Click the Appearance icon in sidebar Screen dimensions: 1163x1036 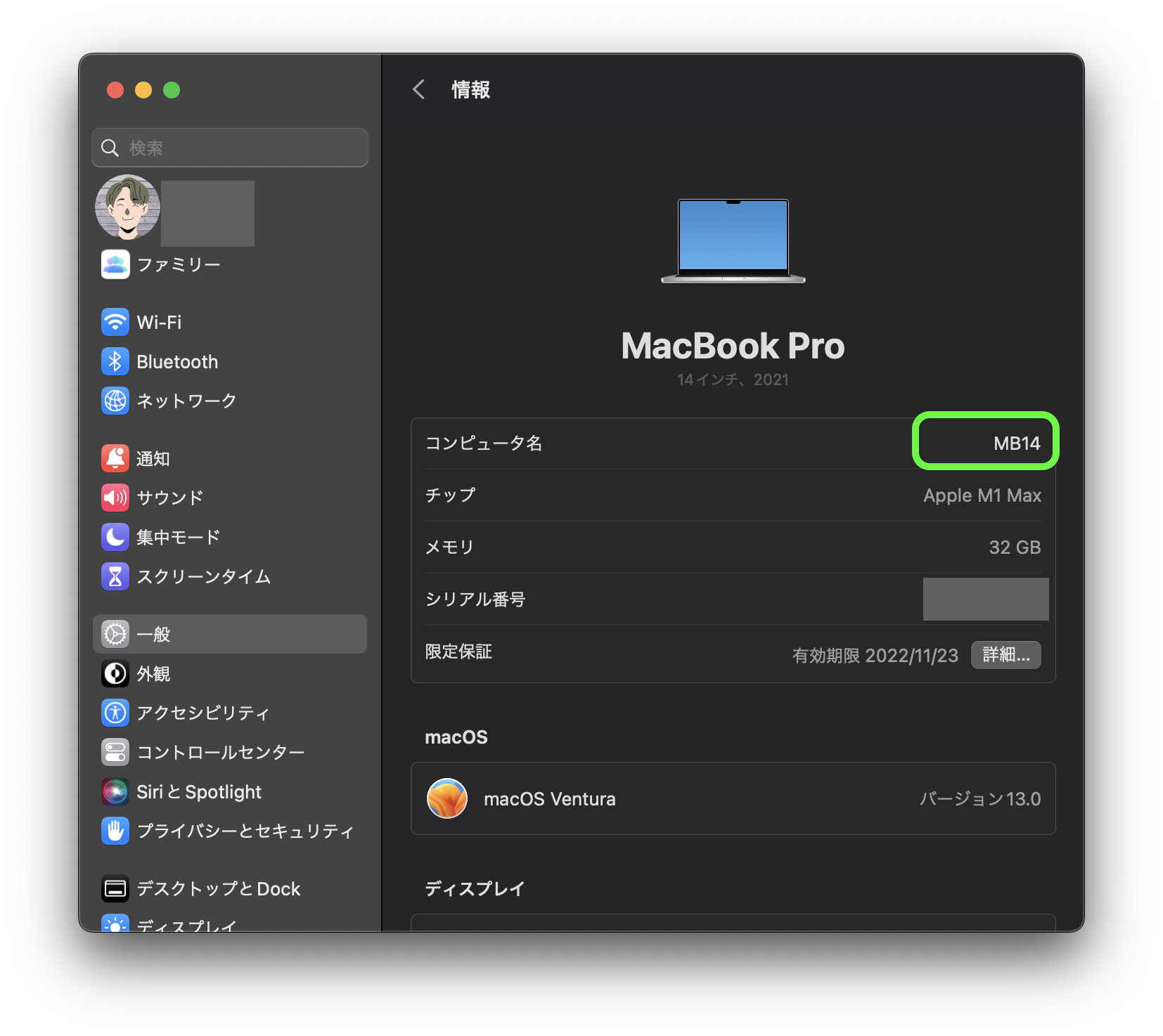(115, 673)
